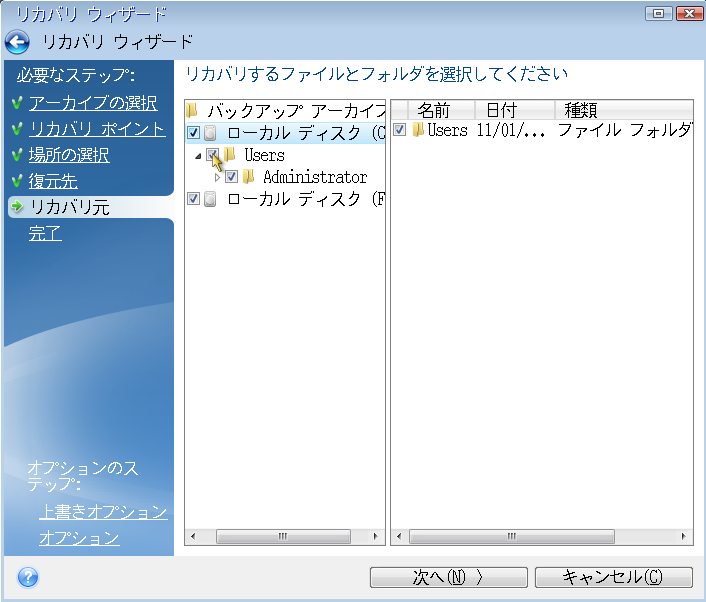Click the Local Disk (C) drive icon
The height and width of the screenshot is (602, 706).
coord(210,133)
